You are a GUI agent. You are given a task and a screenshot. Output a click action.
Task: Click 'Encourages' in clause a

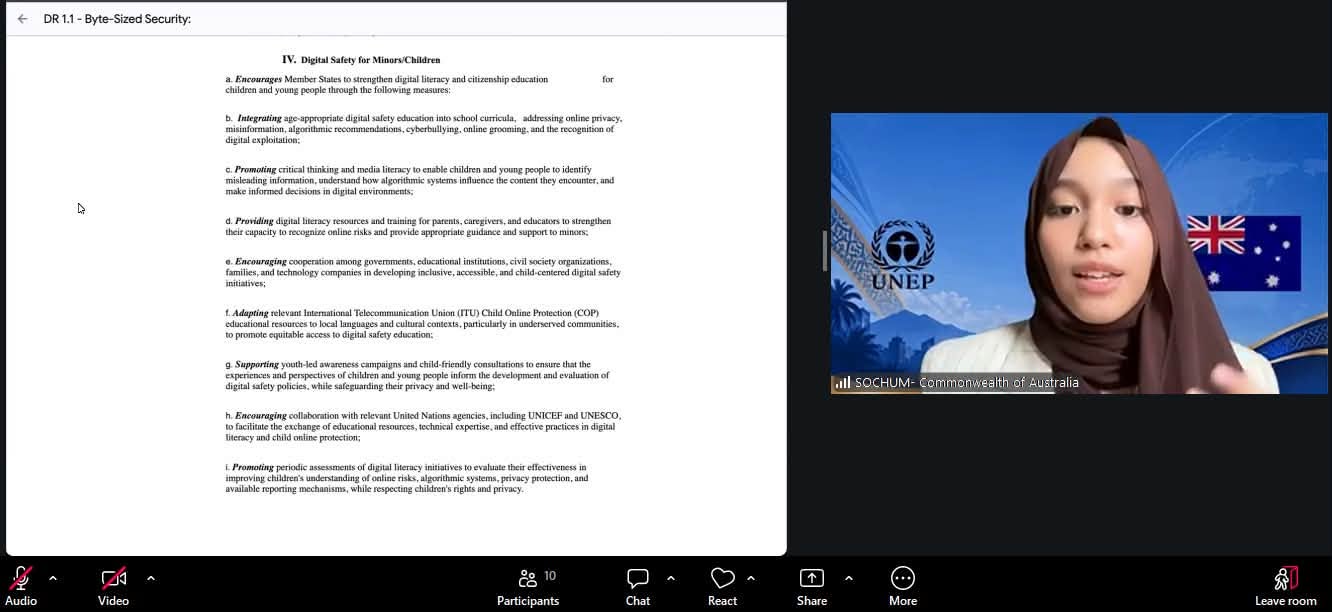point(258,79)
